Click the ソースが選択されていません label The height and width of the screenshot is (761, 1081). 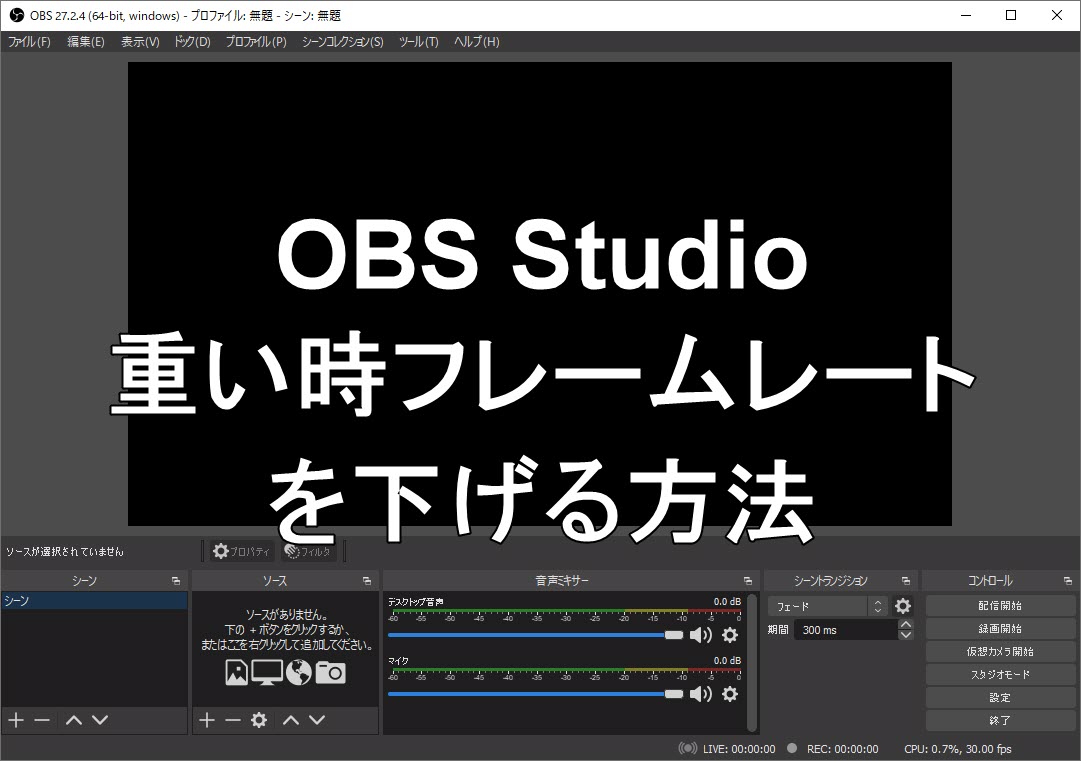[65, 551]
